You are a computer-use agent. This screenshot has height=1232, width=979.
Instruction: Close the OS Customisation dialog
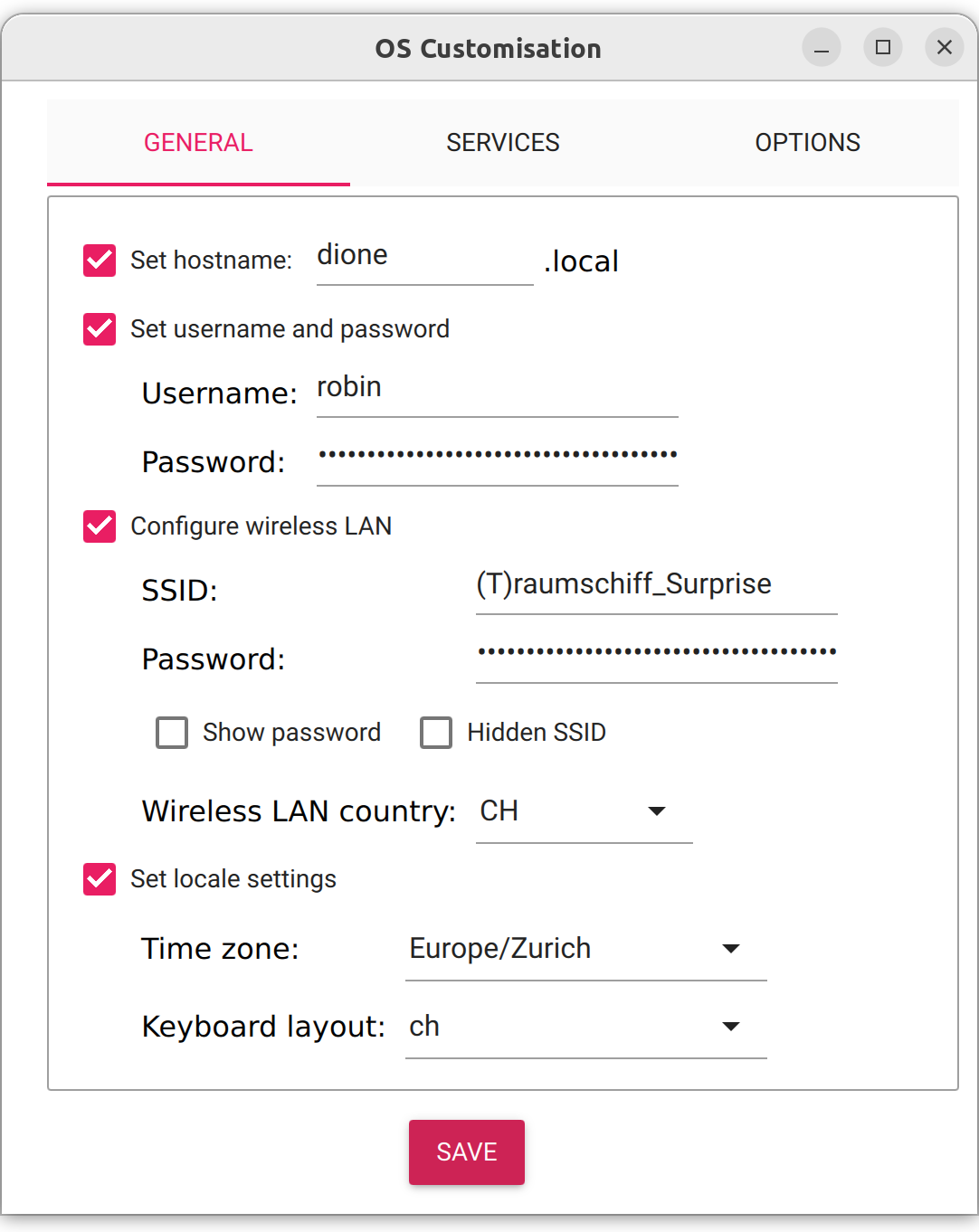point(944,48)
